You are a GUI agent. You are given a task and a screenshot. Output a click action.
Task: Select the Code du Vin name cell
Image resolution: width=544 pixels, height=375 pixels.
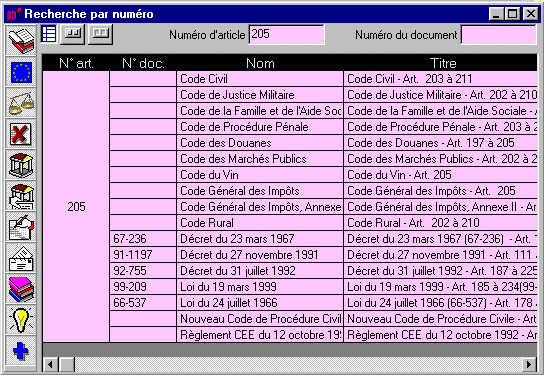point(260,174)
